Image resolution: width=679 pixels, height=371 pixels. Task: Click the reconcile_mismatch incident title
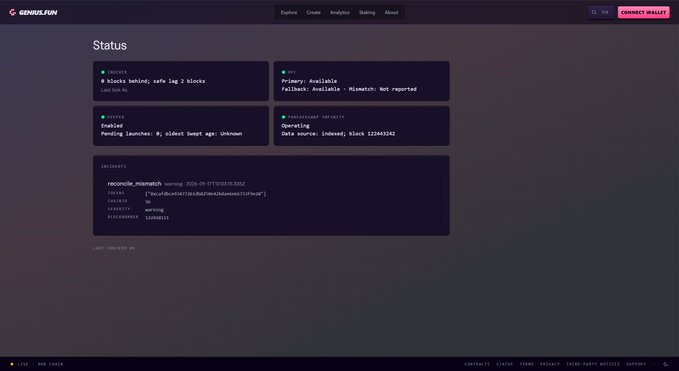(134, 184)
